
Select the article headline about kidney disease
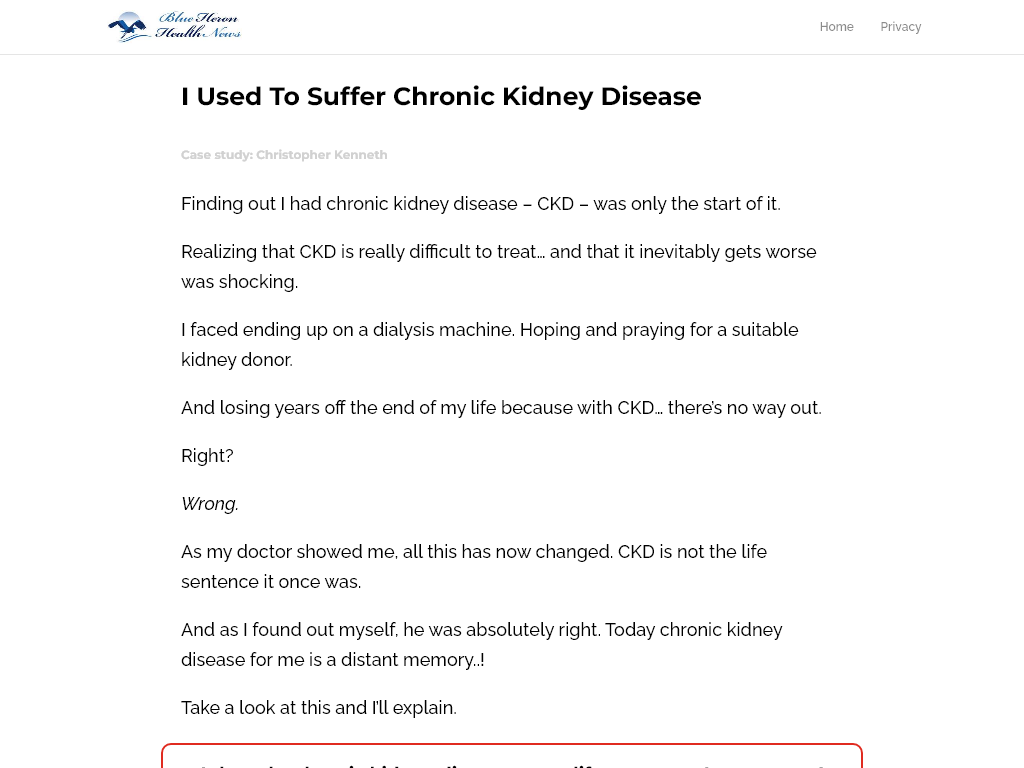coord(441,96)
